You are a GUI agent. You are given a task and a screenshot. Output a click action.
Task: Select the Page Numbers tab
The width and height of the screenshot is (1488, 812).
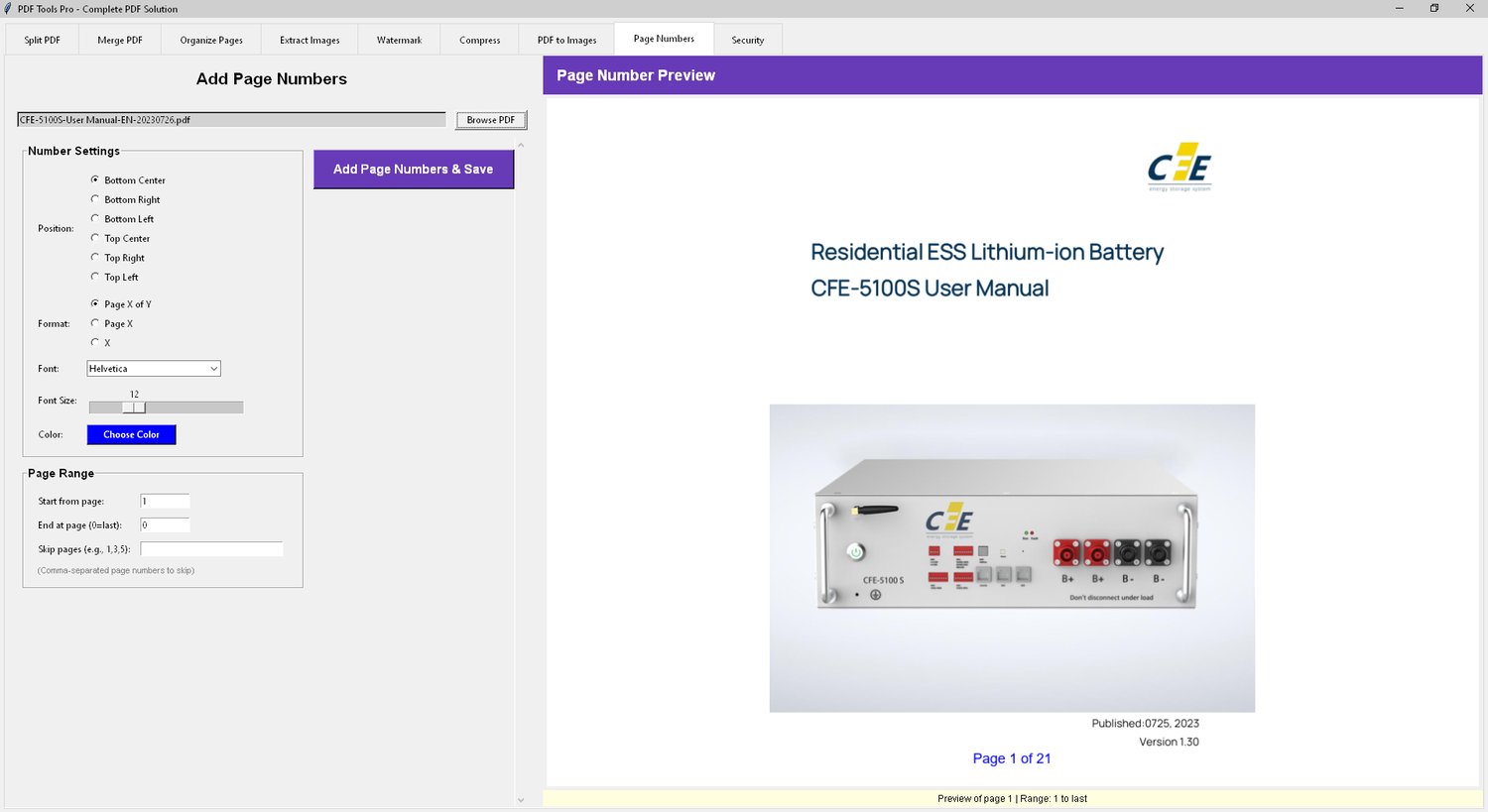point(664,39)
